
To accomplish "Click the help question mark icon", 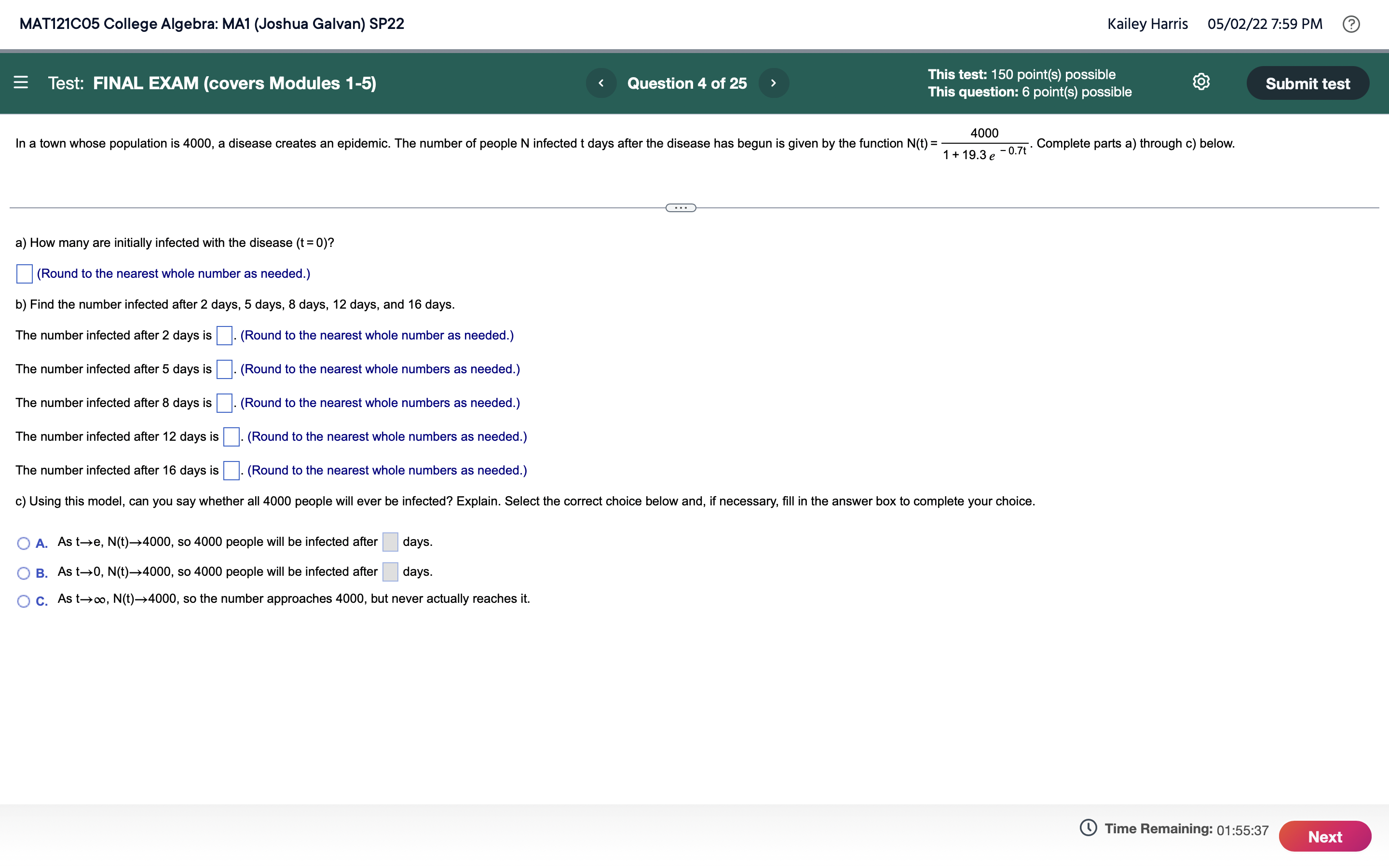I will pyautogui.click(x=1350, y=24).
